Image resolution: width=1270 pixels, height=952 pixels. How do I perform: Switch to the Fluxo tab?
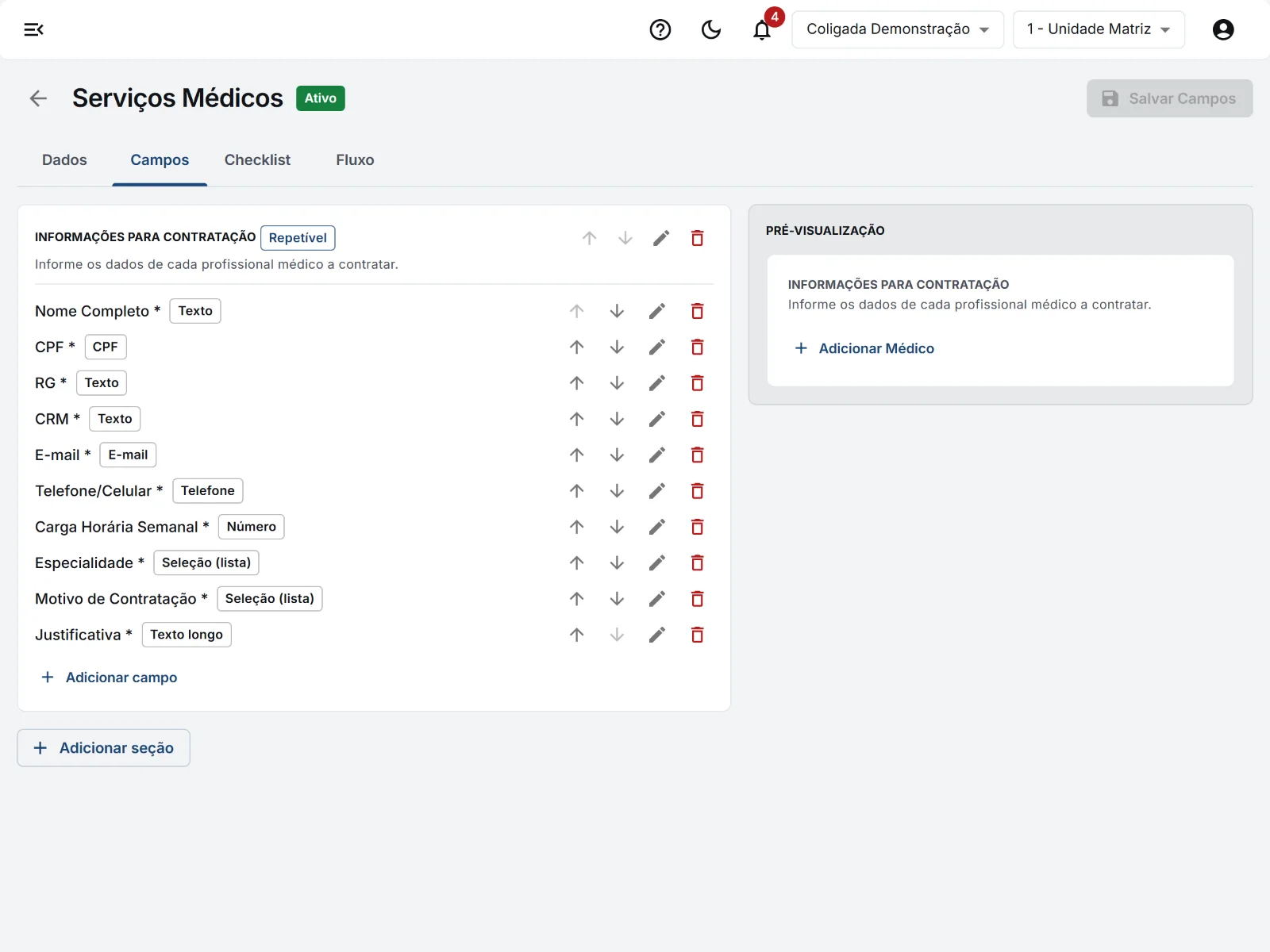pos(355,160)
